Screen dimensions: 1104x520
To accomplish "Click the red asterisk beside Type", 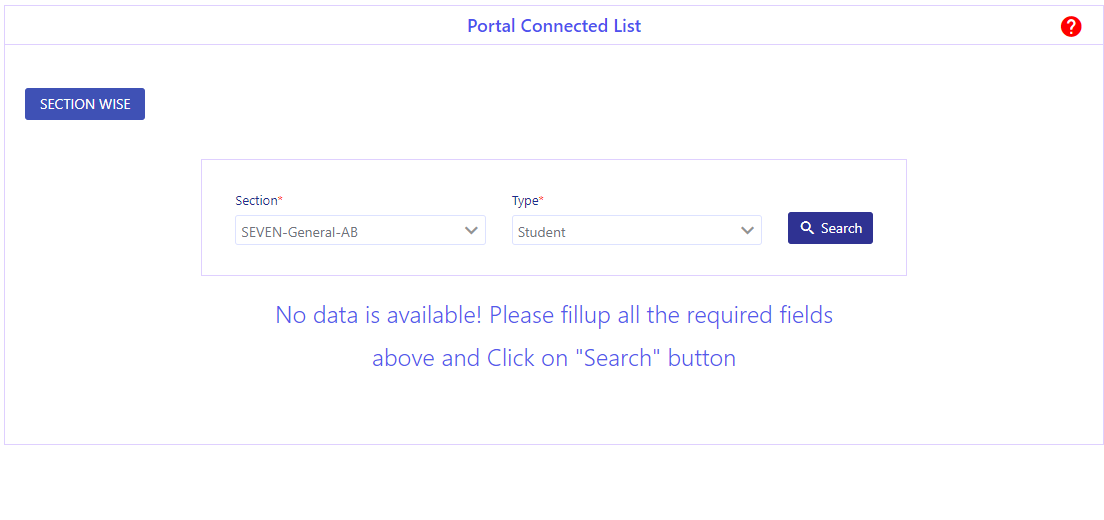I will pos(541,200).
